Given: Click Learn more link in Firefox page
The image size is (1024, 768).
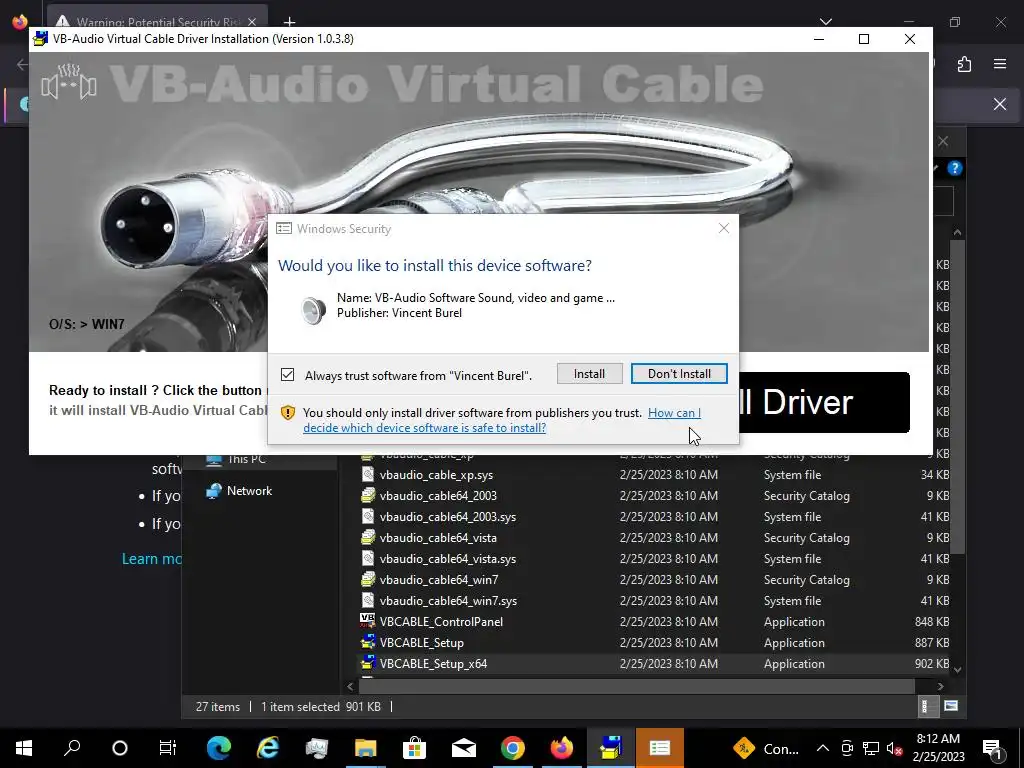Looking at the screenshot, I should click(152, 559).
